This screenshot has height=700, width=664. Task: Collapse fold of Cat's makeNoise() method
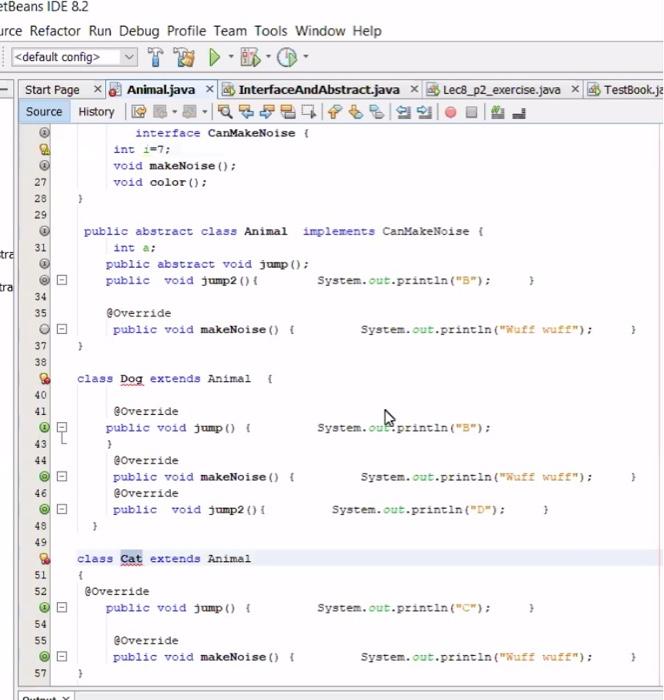tap(62, 656)
